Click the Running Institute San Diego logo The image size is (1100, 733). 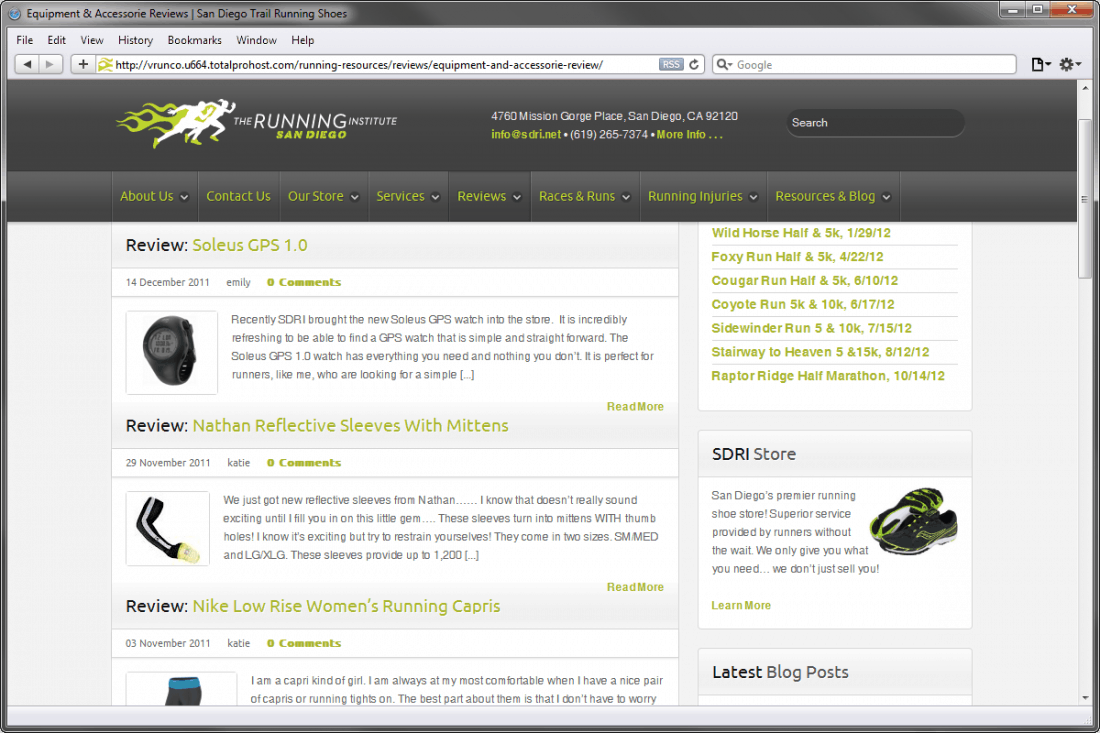[257, 123]
